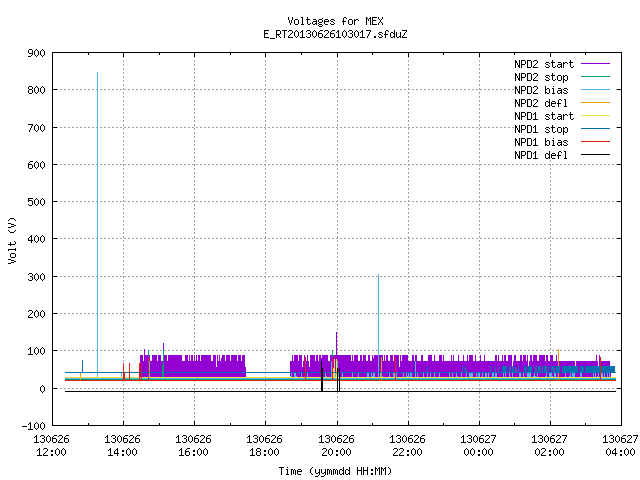Click the NPD2 stop green legend line

tap(595, 77)
